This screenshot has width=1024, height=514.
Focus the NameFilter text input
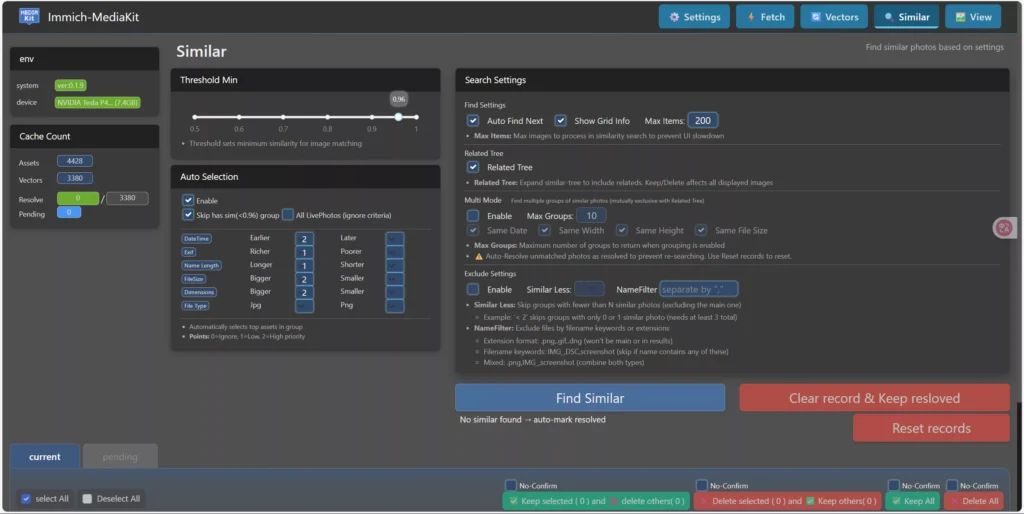(698, 289)
